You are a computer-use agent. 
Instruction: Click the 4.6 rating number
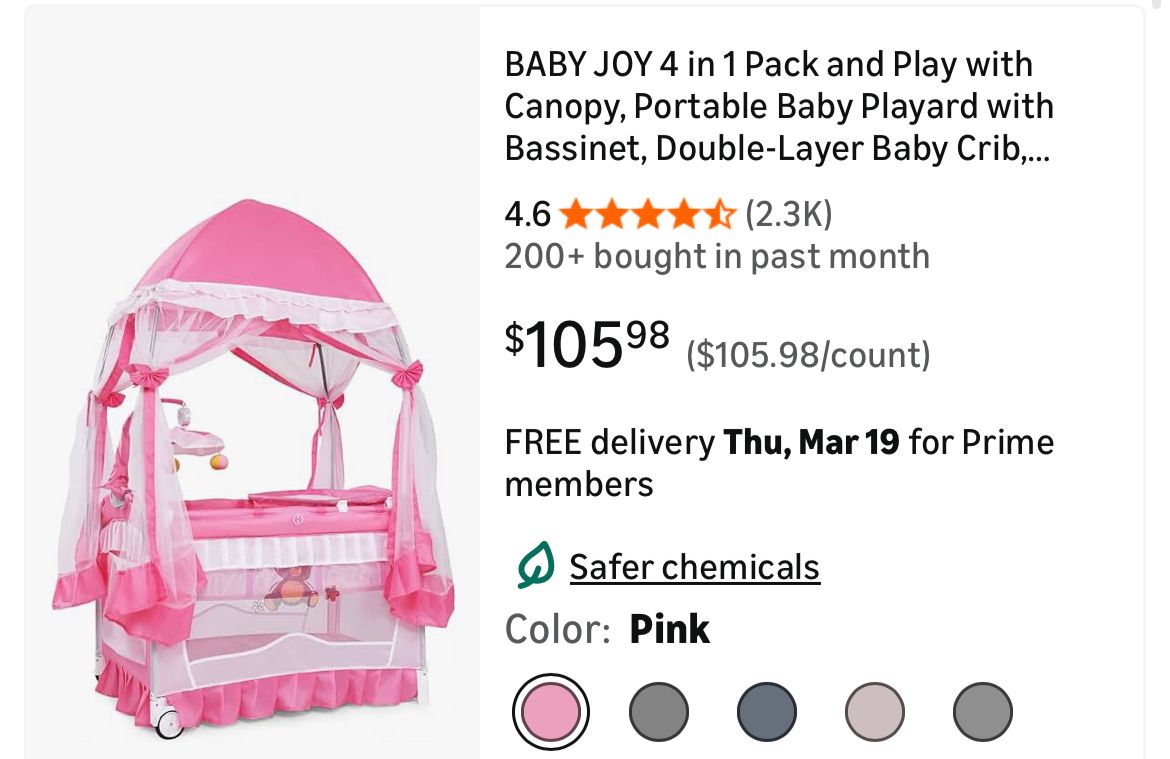[527, 214]
